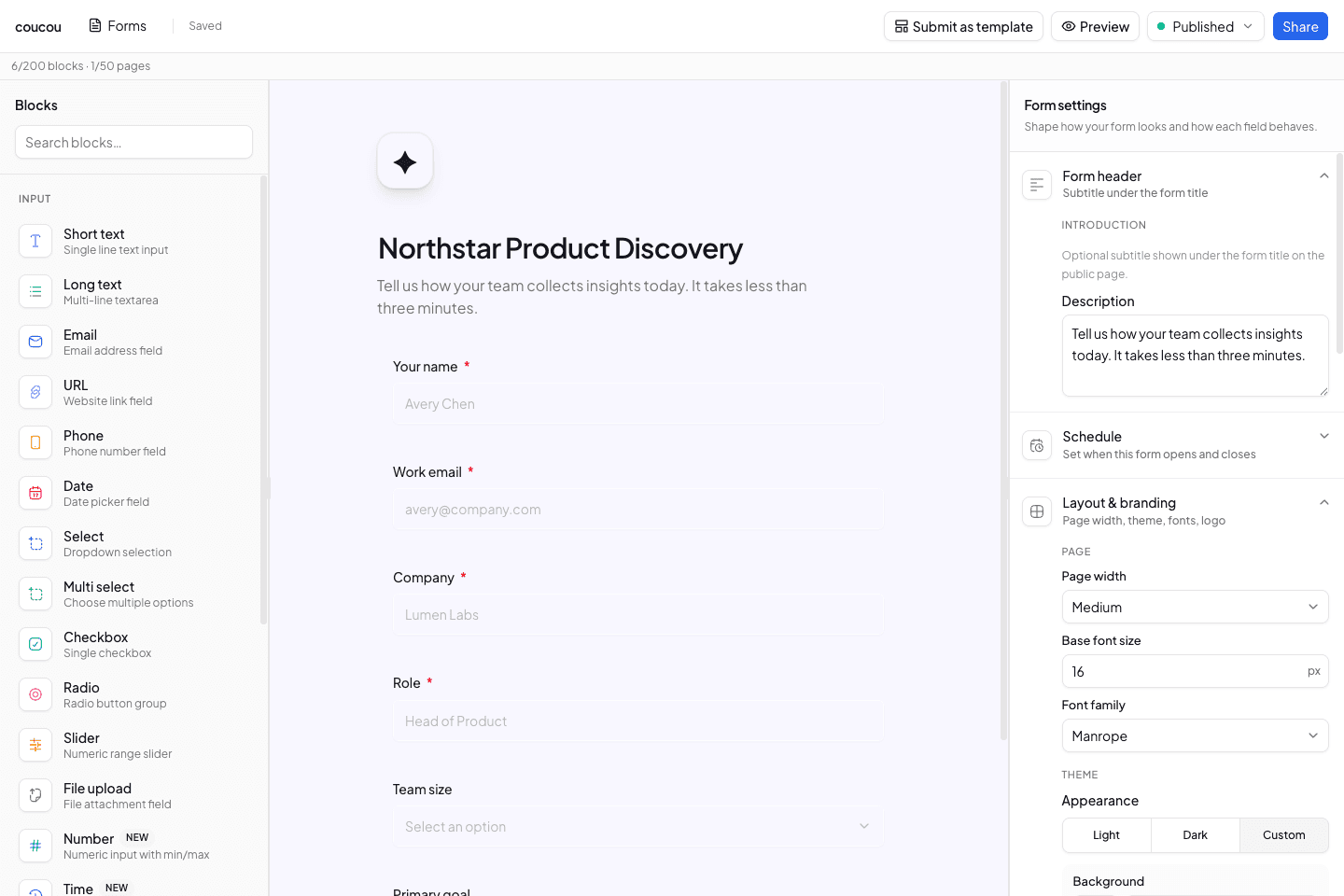Click the form canvas scrollbar
The width and height of the screenshot is (1344, 896).
(1004, 411)
